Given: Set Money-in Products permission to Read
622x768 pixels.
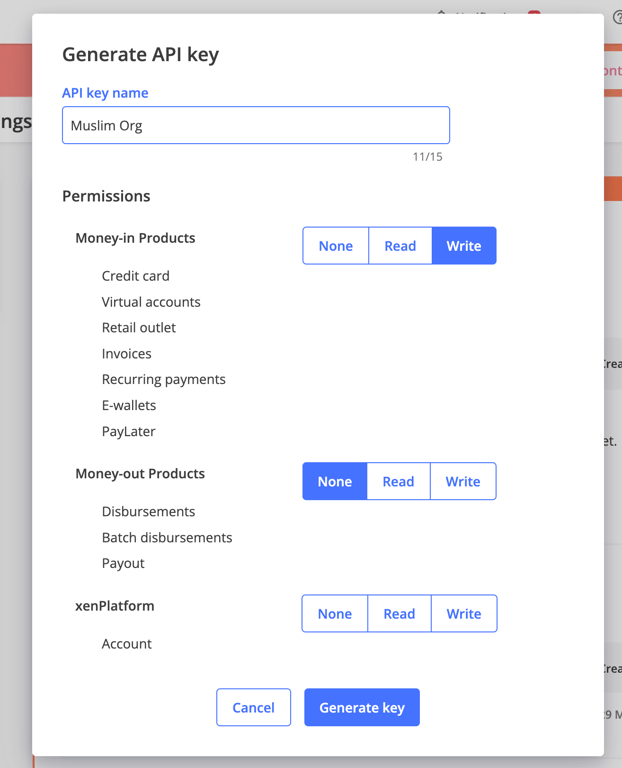Looking at the screenshot, I should (400, 246).
